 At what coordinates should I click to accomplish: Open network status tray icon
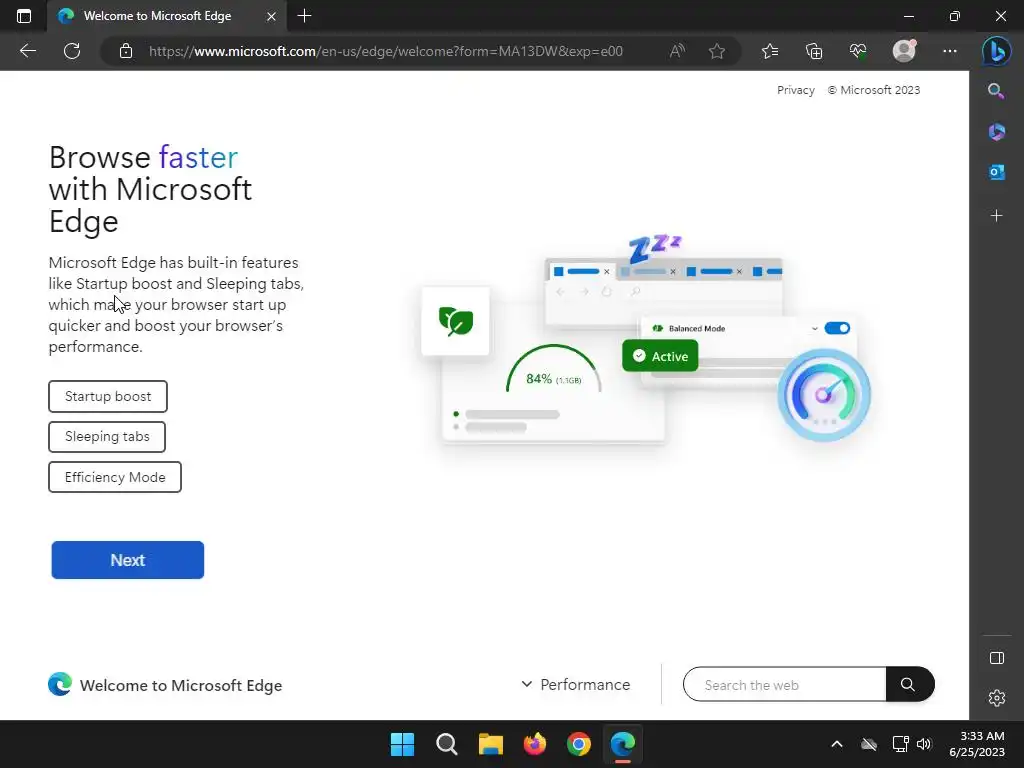click(x=901, y=744)
